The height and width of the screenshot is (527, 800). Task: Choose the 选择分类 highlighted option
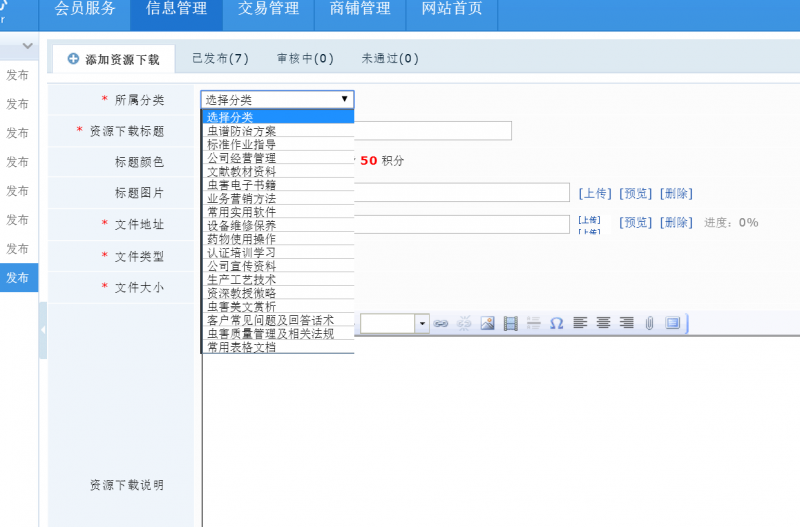(278, 117)
